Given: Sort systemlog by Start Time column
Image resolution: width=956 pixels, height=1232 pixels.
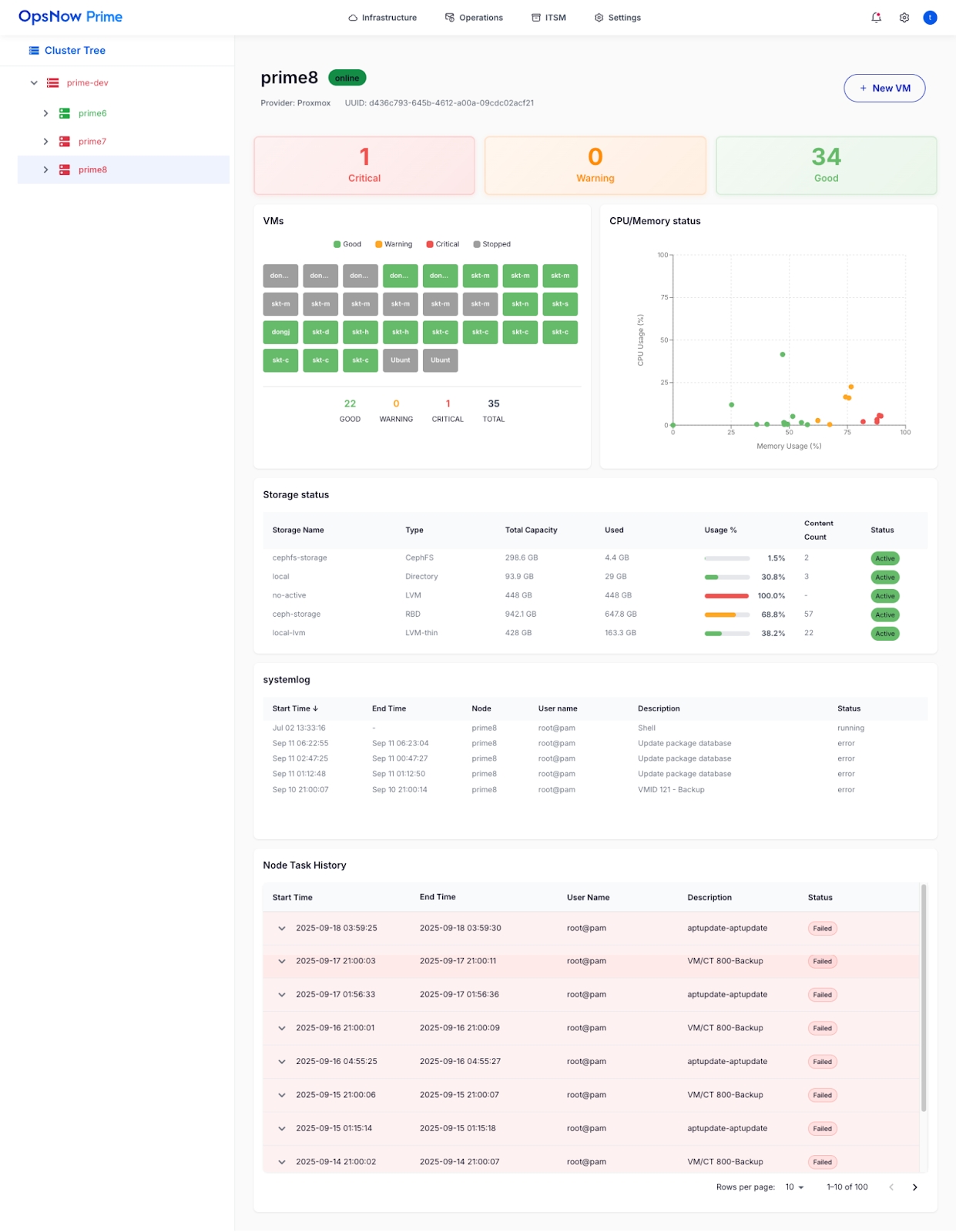Looking at the screenshot, I should point(295,708).
